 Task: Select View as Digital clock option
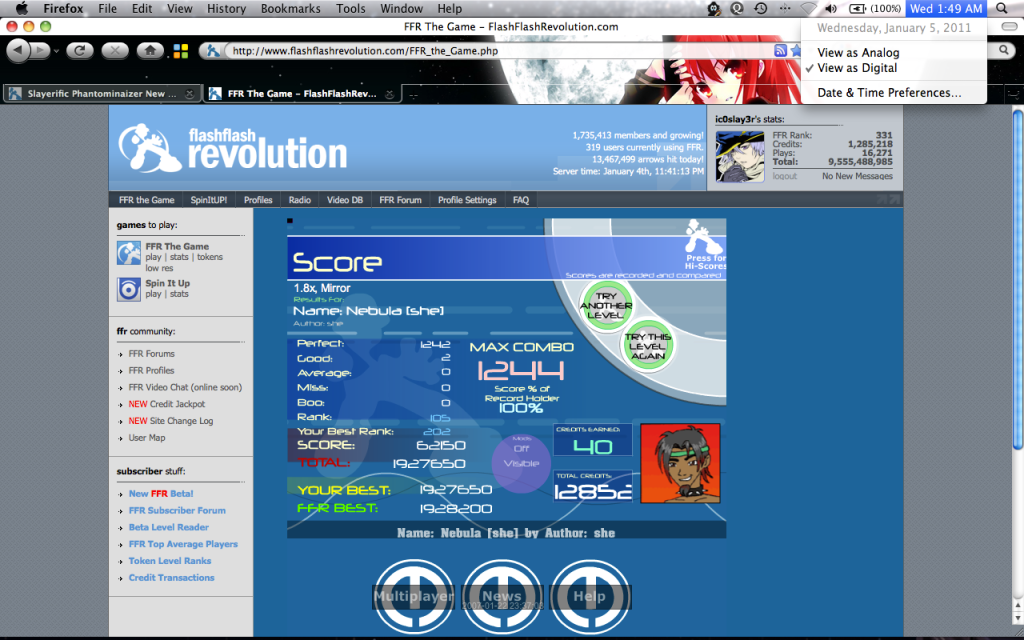coord(857,68)
